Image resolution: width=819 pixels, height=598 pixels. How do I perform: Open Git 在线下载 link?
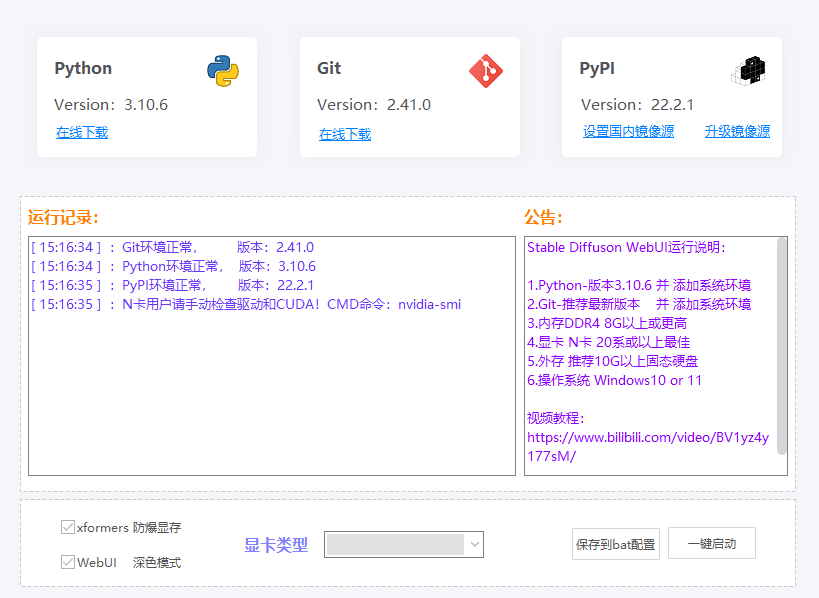[x=345, y=135]
